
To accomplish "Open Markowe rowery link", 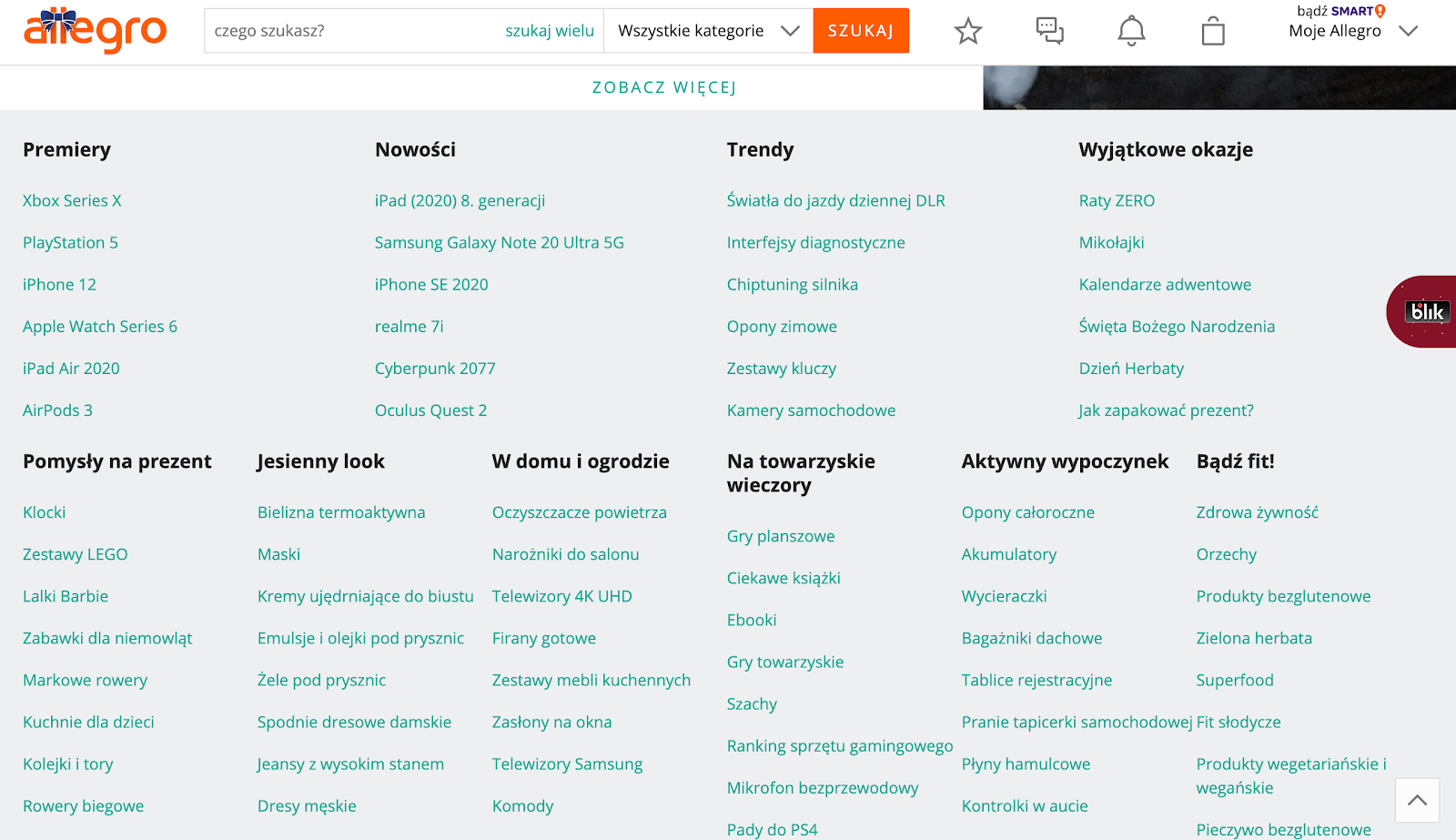I will (x=85, y=680).
